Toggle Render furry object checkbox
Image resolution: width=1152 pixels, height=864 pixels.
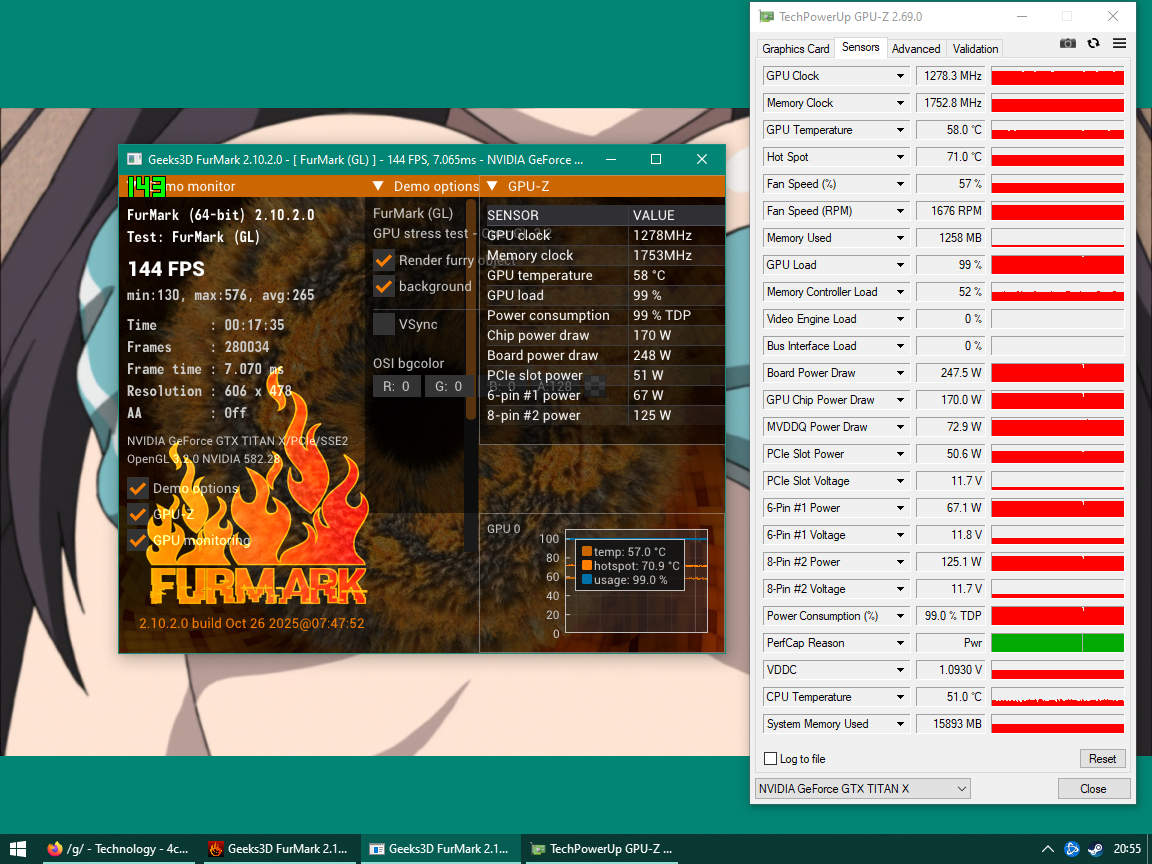pos(384,260)
